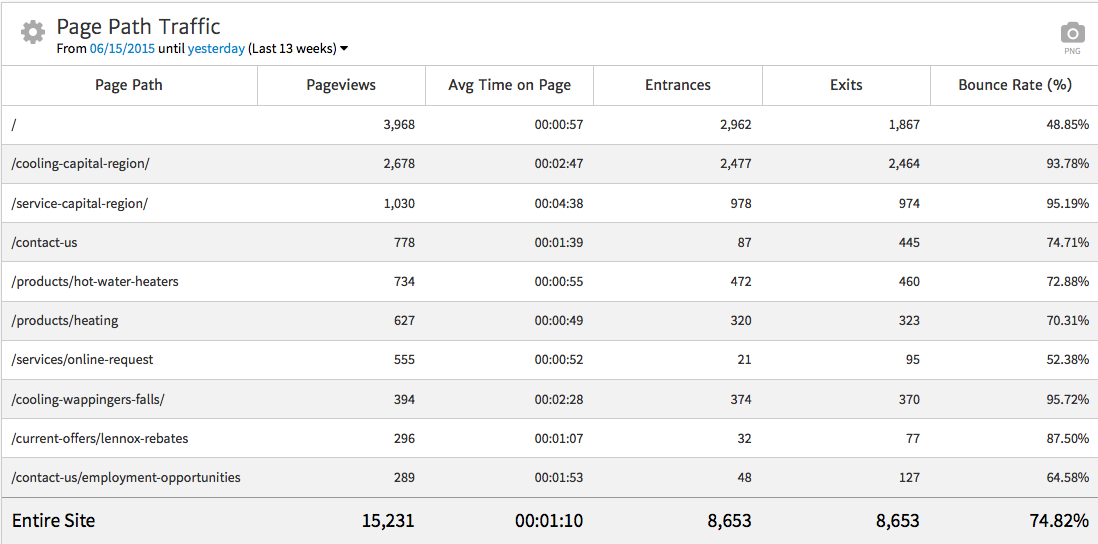This screenshot has width=1098, height=544.
Task: Click the /products/heating page path
Action: pos(65,321)
